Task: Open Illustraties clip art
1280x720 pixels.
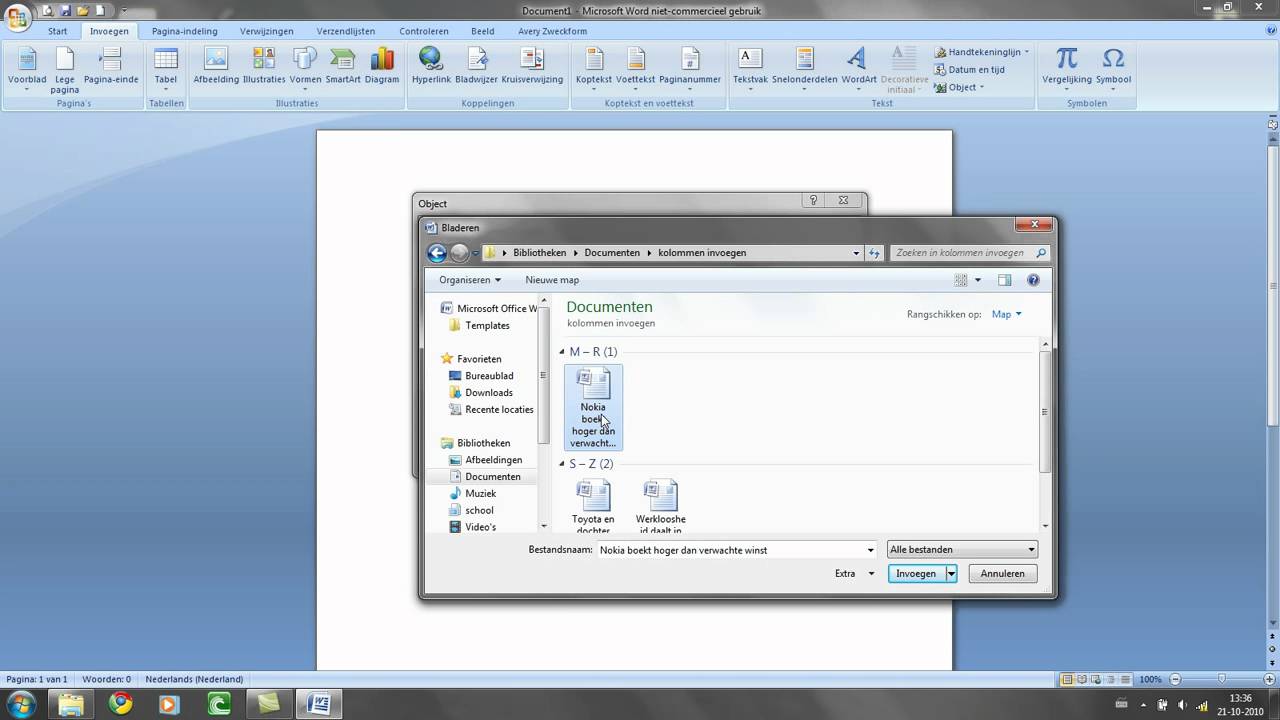Action: [264, 65]
